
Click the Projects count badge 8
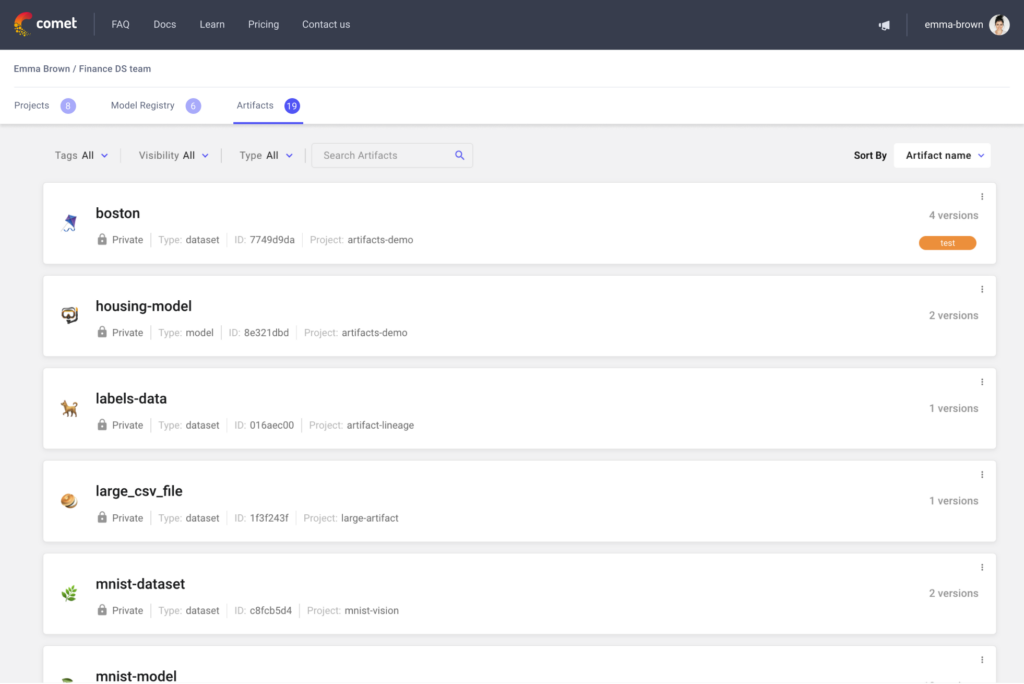pyautogui.click(x=68, y=106)
